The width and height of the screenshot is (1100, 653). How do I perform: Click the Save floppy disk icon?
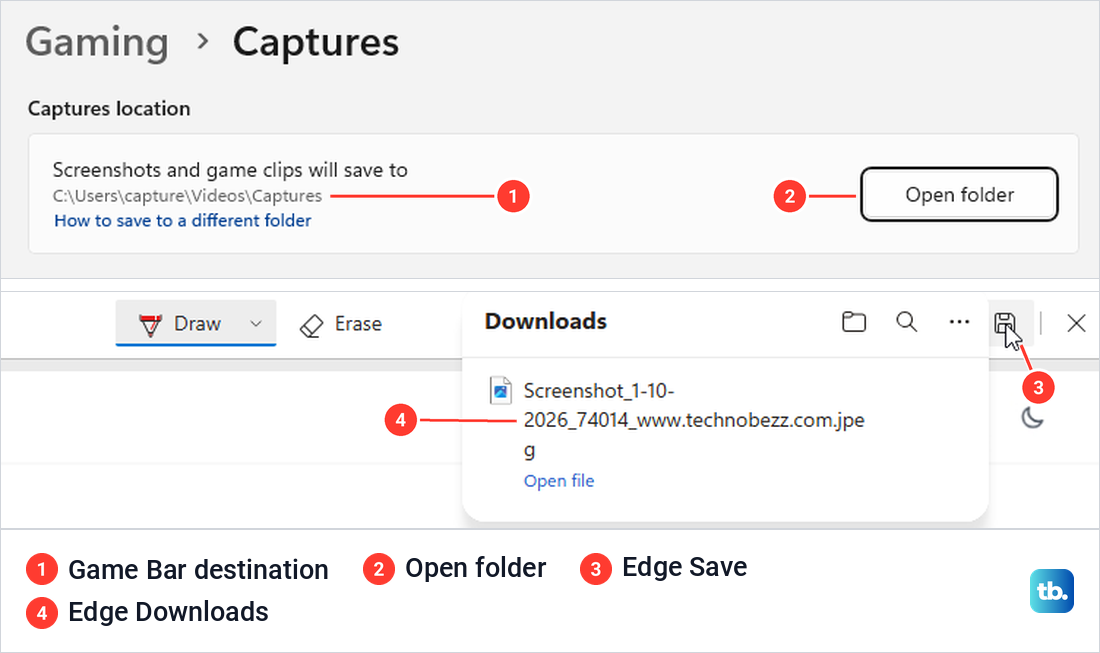click(x=1005, y=323)
